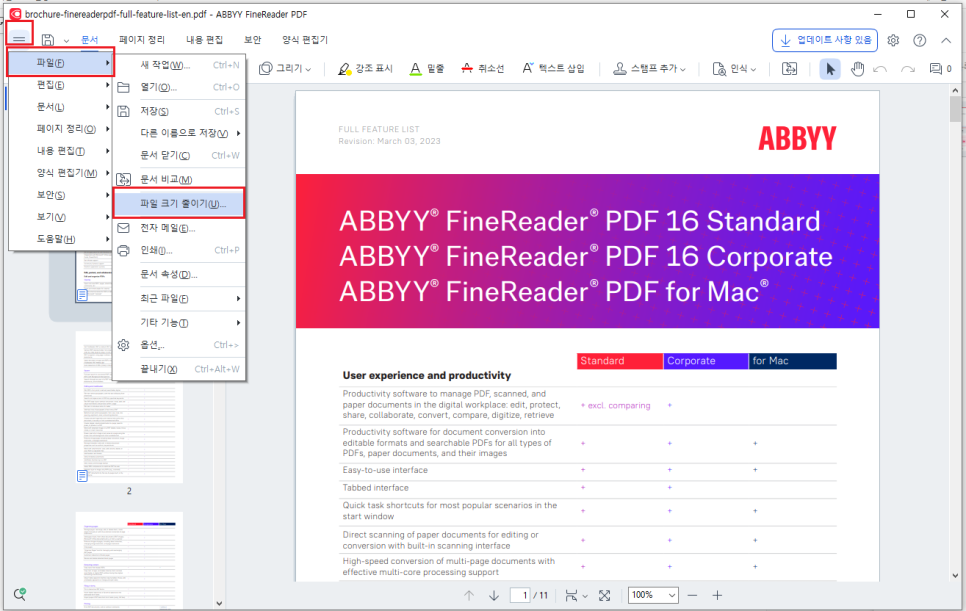Select 인쇄(I) in File submenu

point(179,250)
